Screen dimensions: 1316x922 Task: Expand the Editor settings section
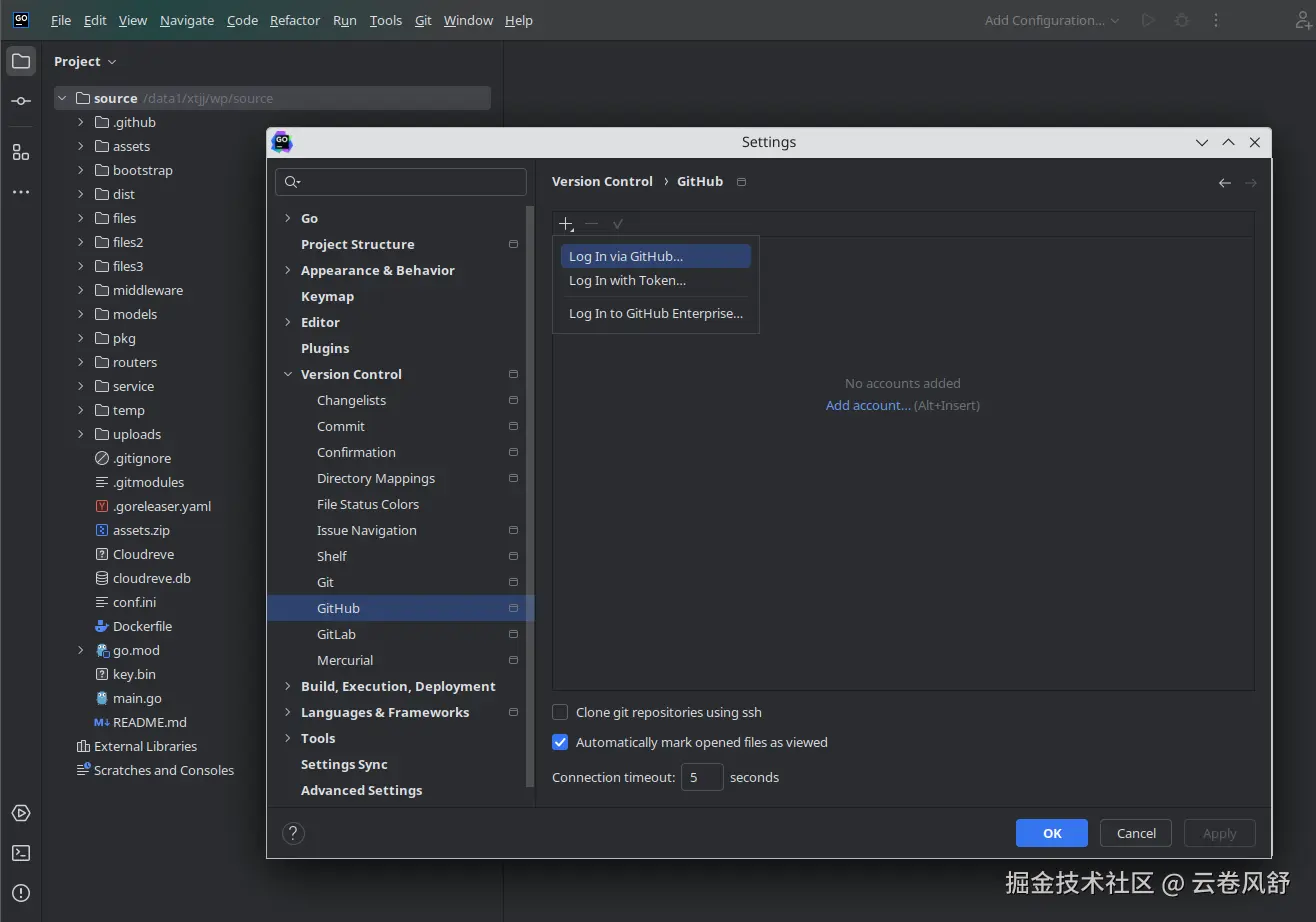click(x=288, y=322)
